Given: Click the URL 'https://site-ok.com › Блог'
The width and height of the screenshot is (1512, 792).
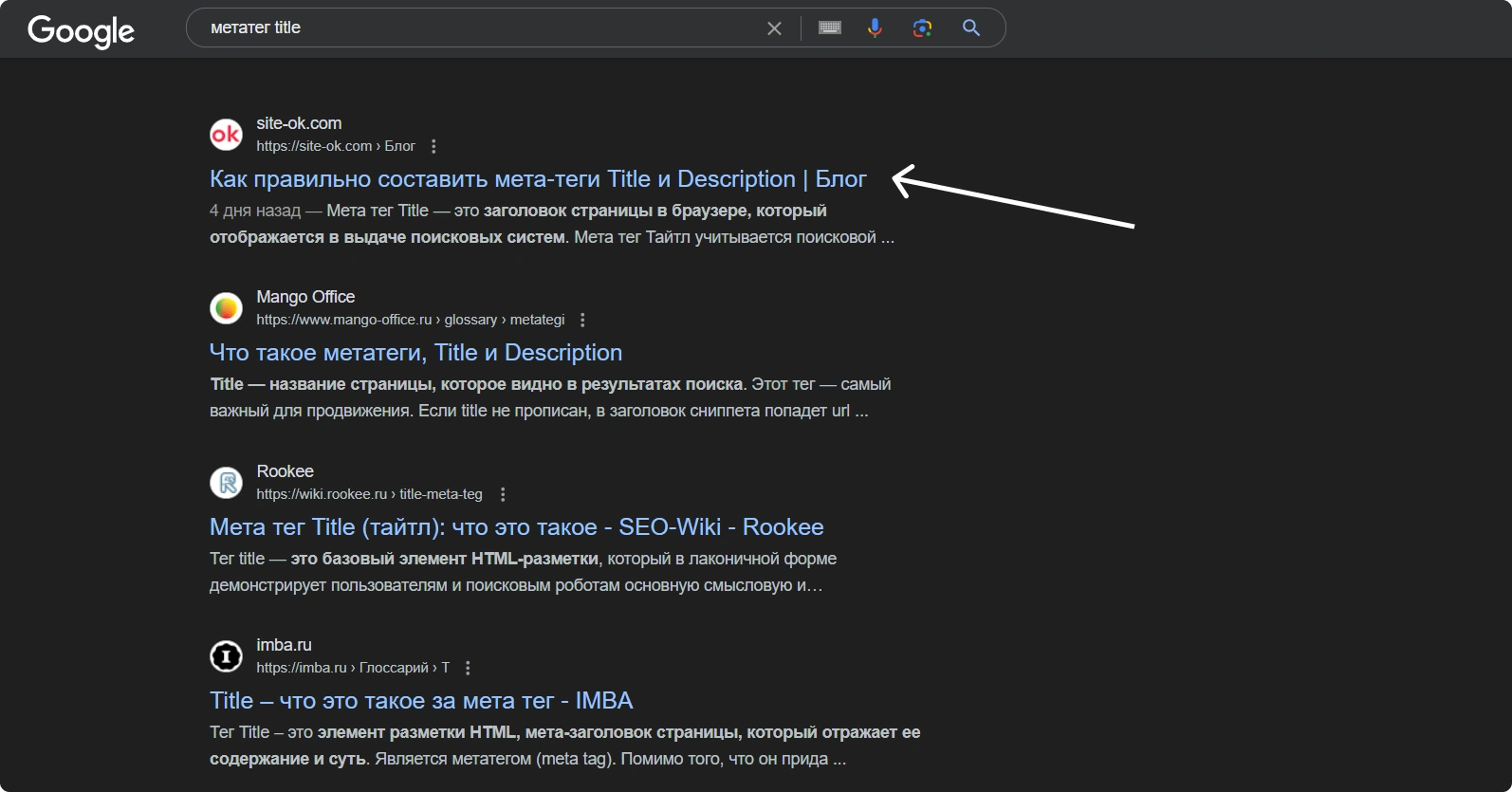Looking at the screenshot, I should pos(336,146).
